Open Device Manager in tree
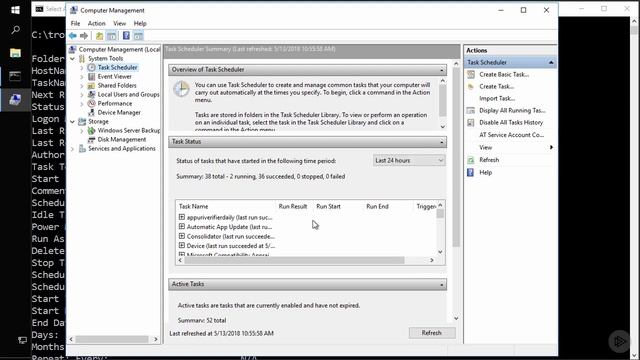This screenshot has width=640, height=360. 119,112
